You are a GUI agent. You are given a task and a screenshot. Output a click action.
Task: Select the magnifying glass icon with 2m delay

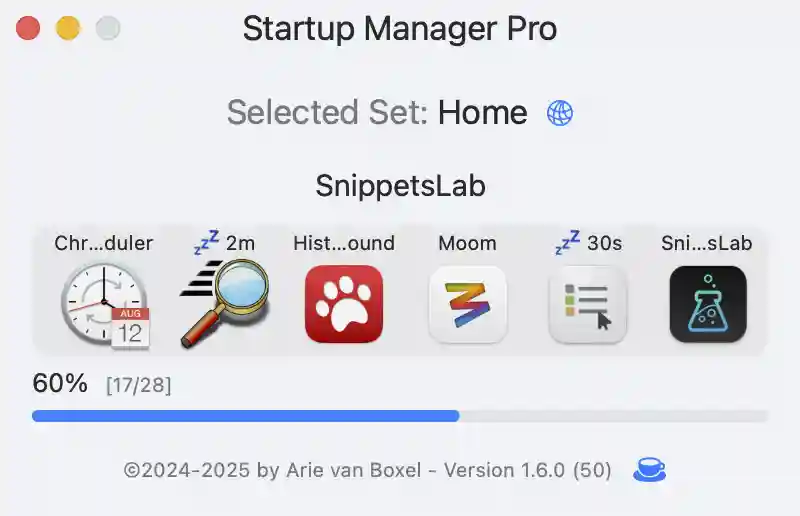click(224, 303)
